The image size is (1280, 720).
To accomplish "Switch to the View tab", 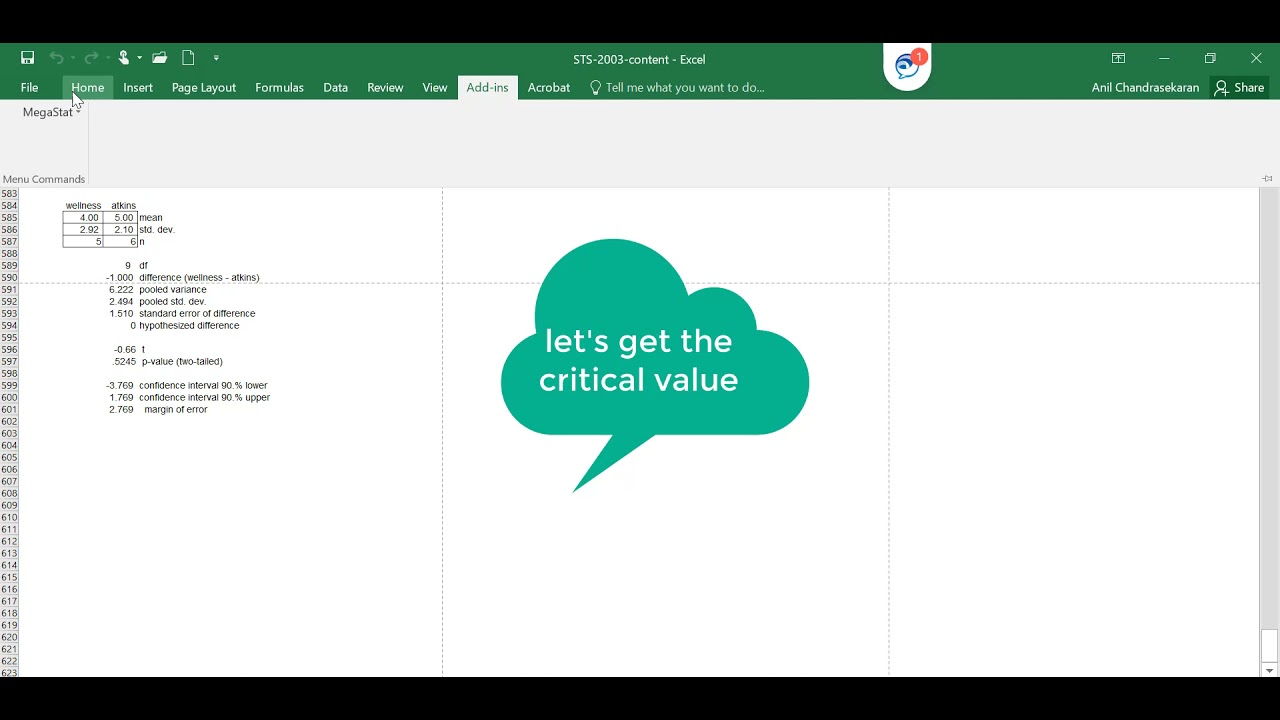I will (x=435, y=87).
